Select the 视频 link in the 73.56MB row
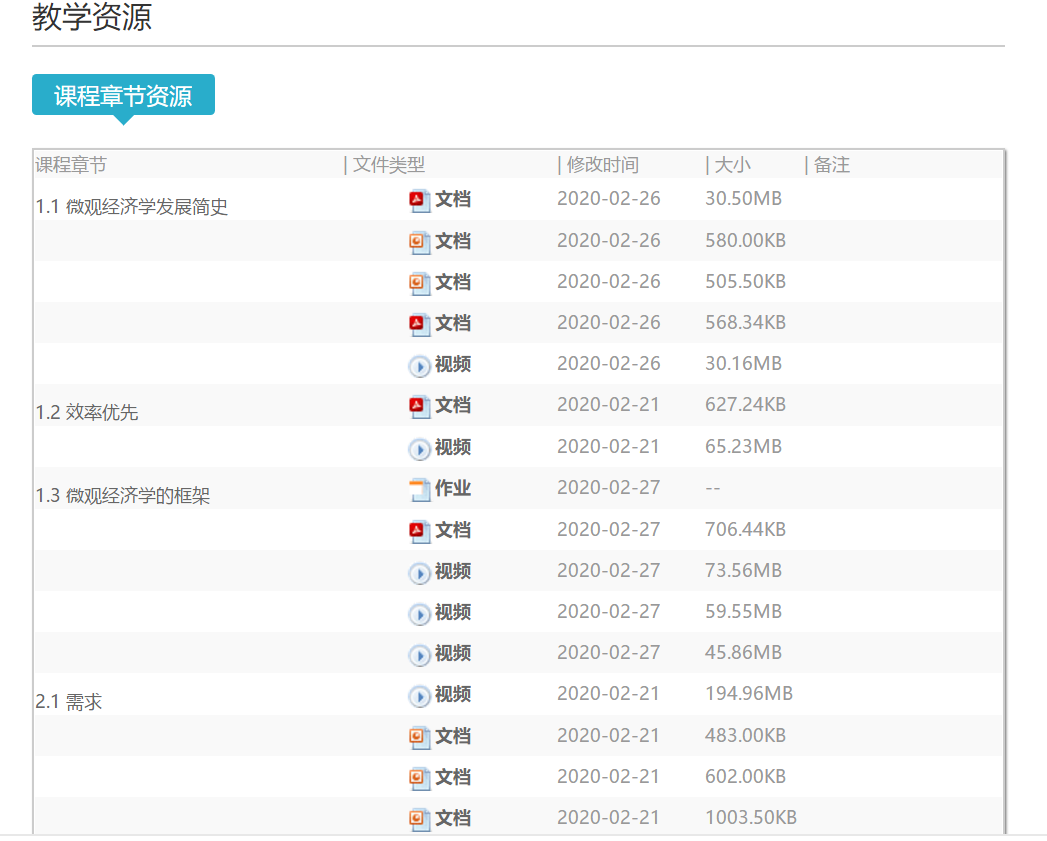 [x=453, y=571]
